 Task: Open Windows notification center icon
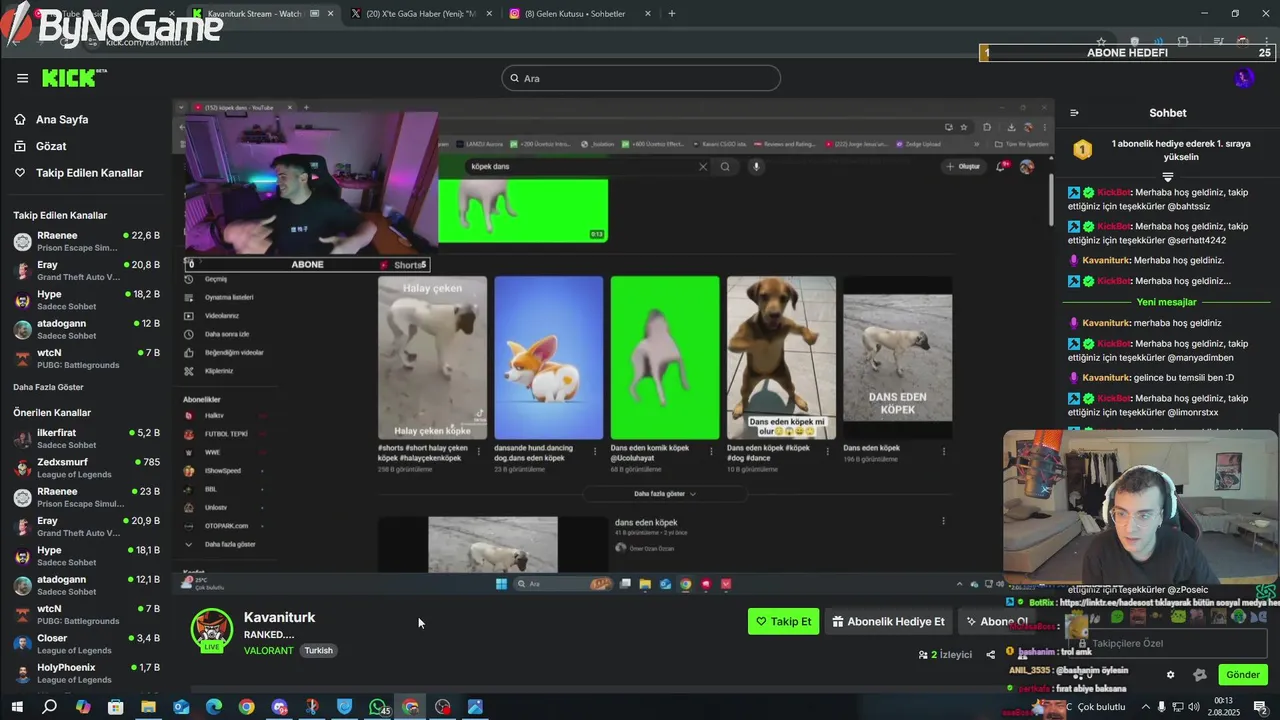click(x=1260, y=707)
